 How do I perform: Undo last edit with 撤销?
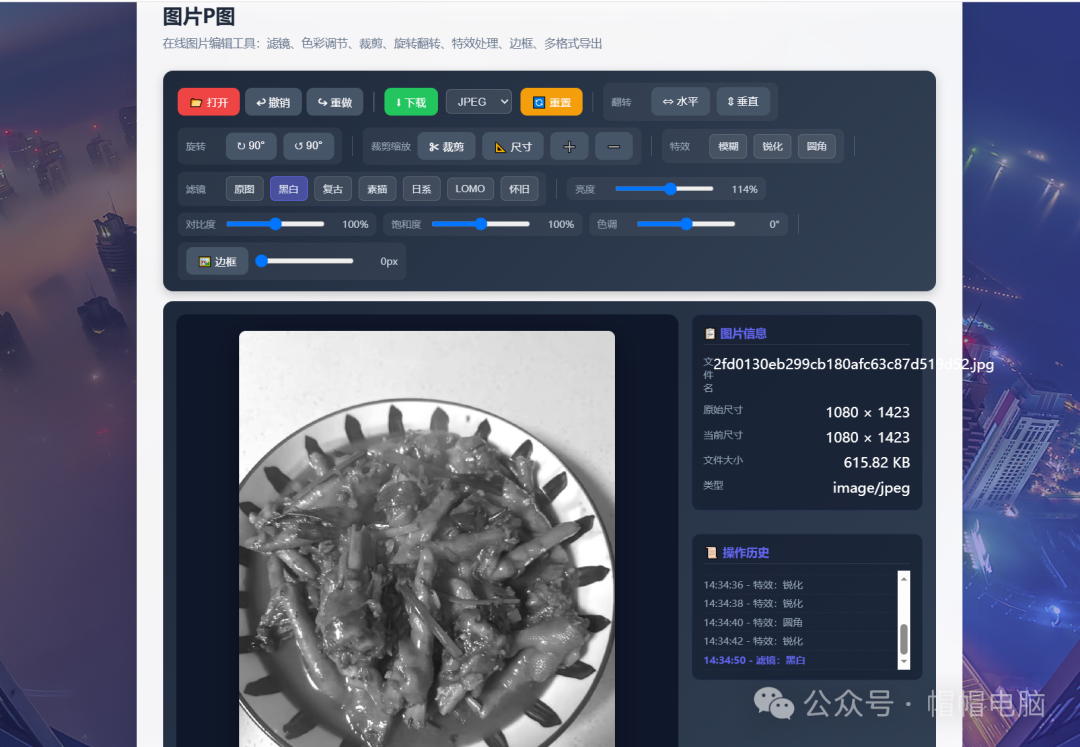273,102
